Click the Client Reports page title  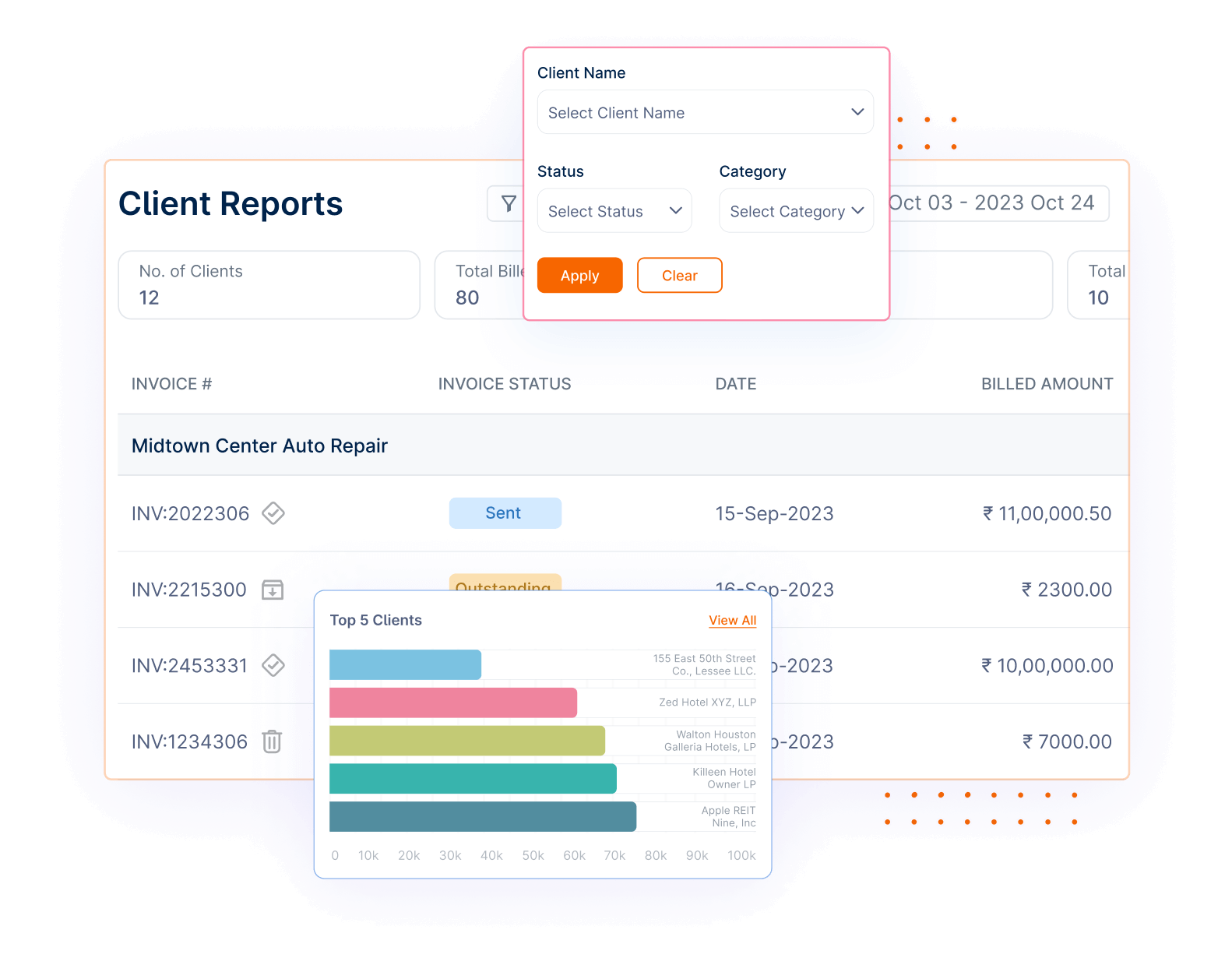coord(231,204)
